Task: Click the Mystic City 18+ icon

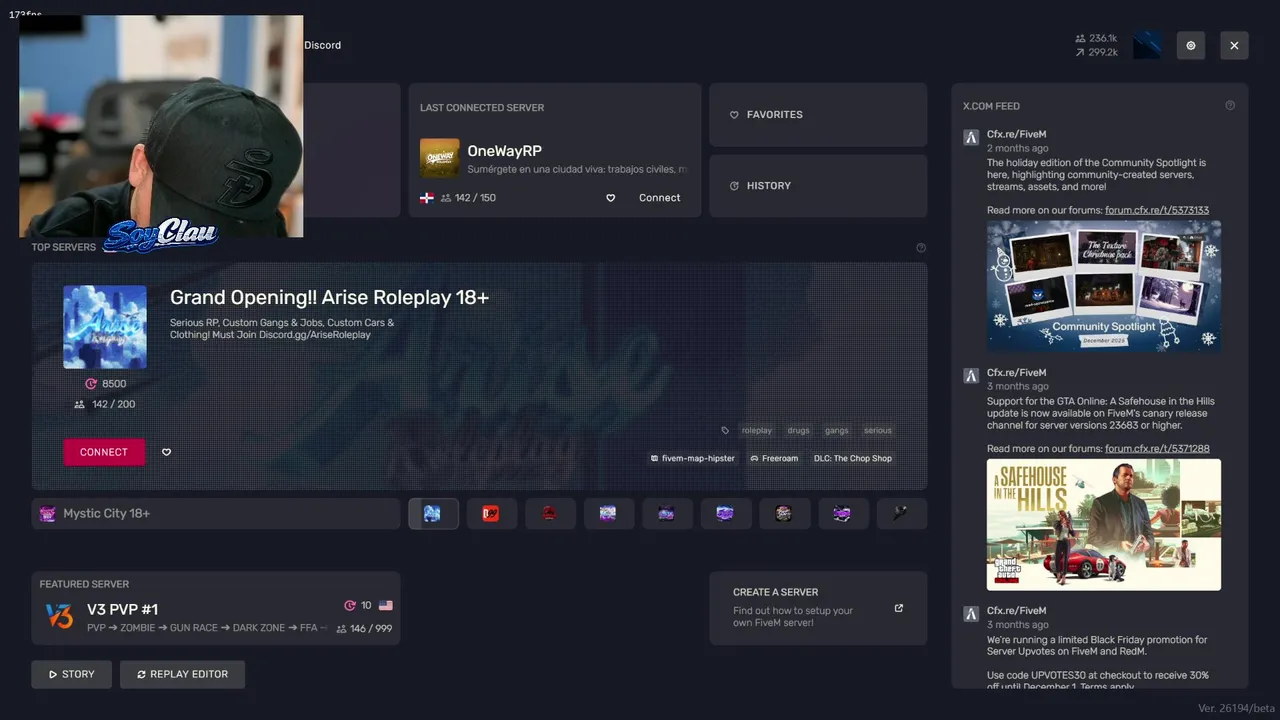Action: [47, 514]
